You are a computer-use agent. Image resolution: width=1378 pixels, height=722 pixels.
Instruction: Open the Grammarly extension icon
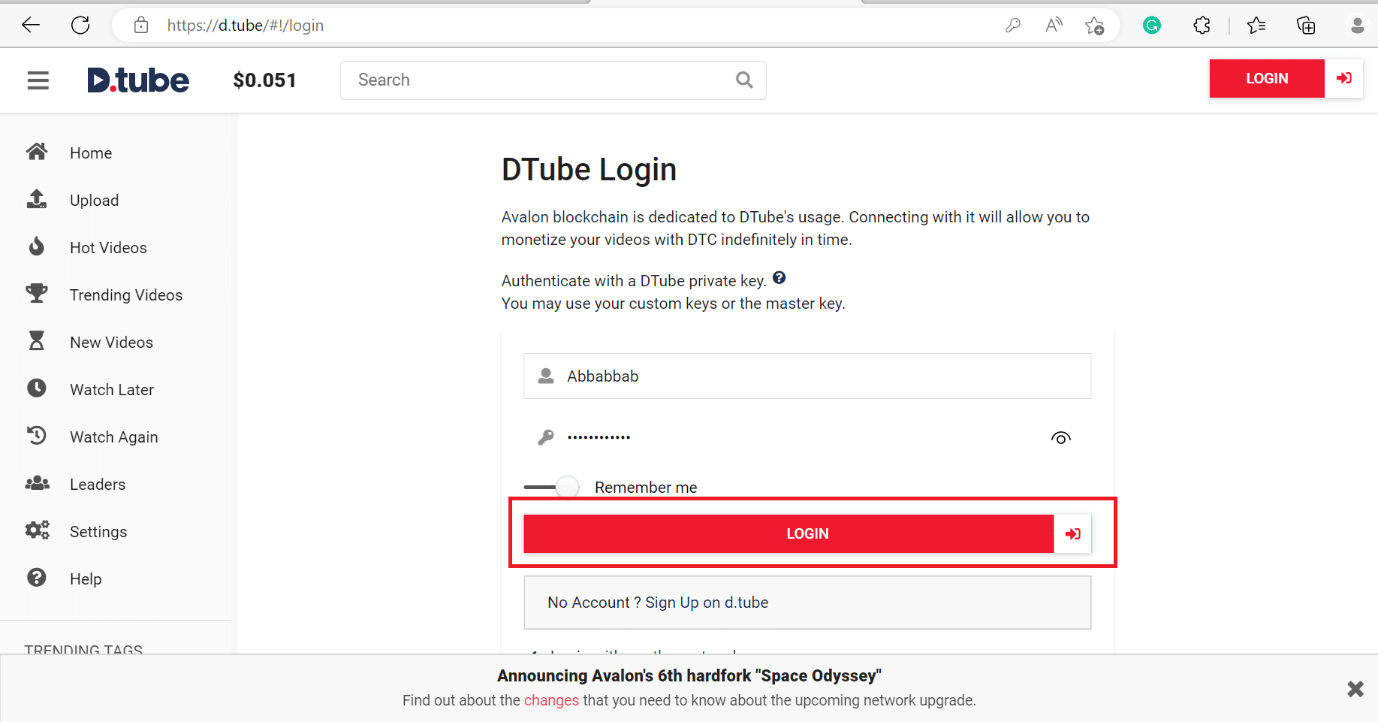pyautogui.click(x=1152, y=26)
